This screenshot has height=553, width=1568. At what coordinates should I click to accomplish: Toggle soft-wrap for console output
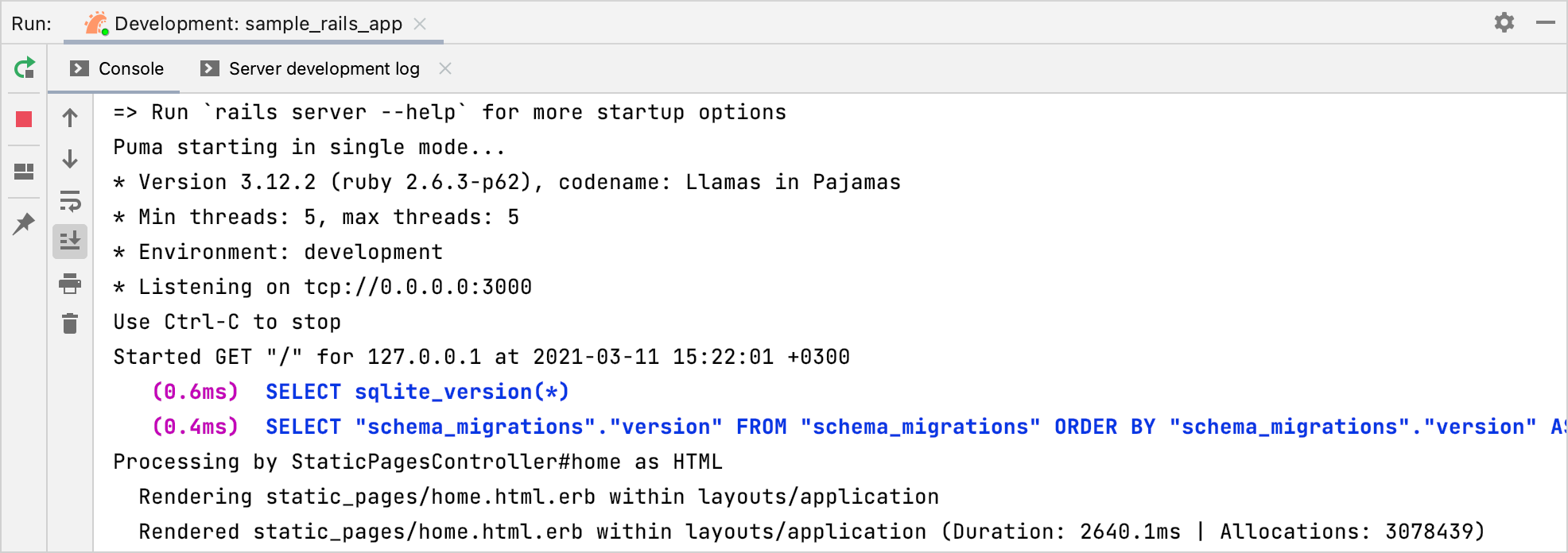(x=70, y=201)
